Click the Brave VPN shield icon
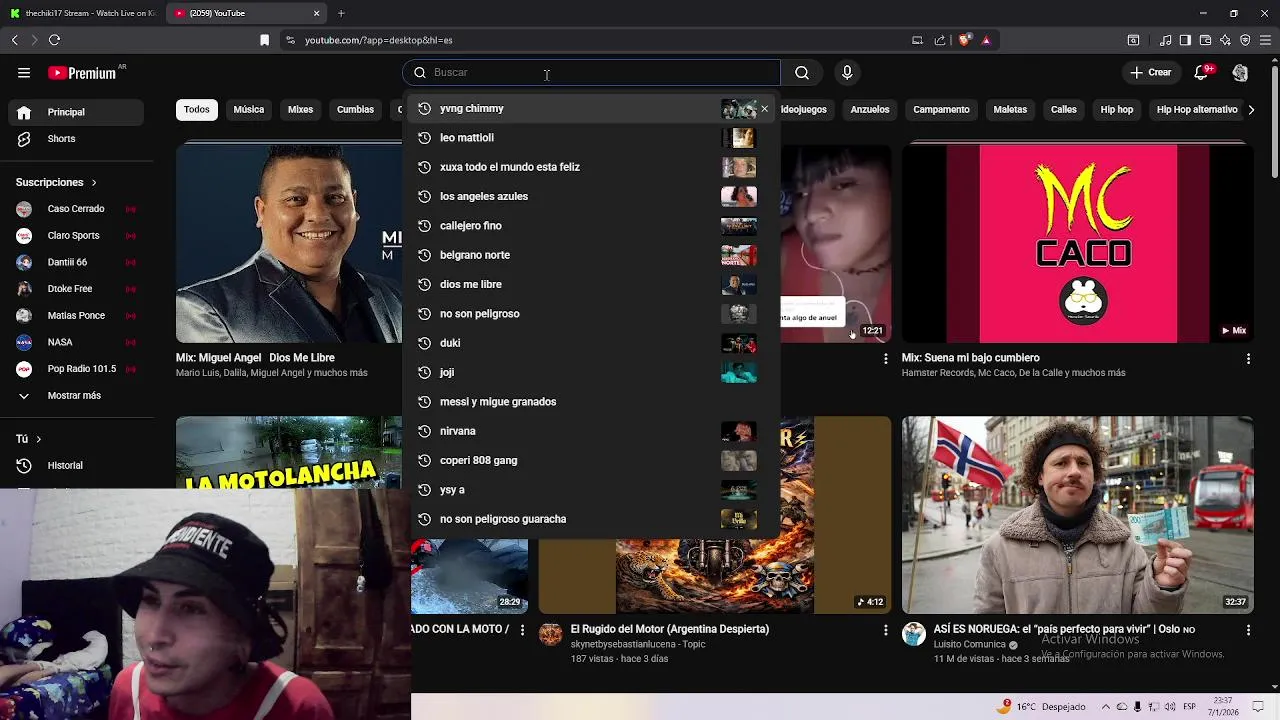The height and width of the screenshot is (720, 1280). click(x=1245, y=40)
